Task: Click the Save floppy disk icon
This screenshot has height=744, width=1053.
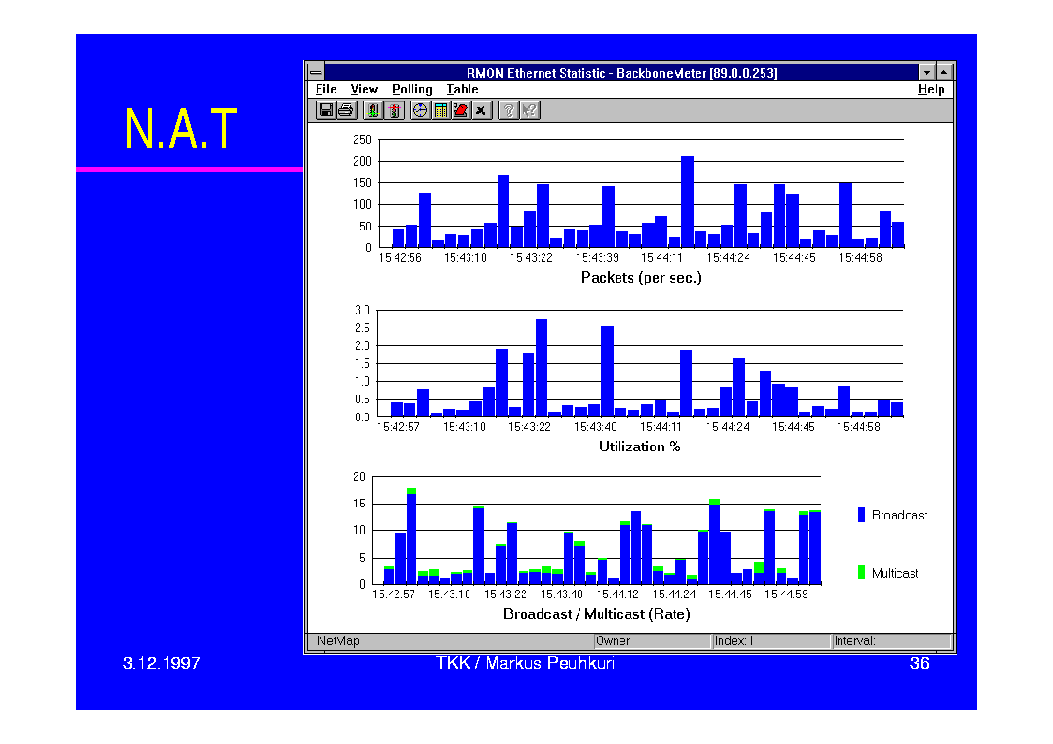Action: click(x=326, y=110)
